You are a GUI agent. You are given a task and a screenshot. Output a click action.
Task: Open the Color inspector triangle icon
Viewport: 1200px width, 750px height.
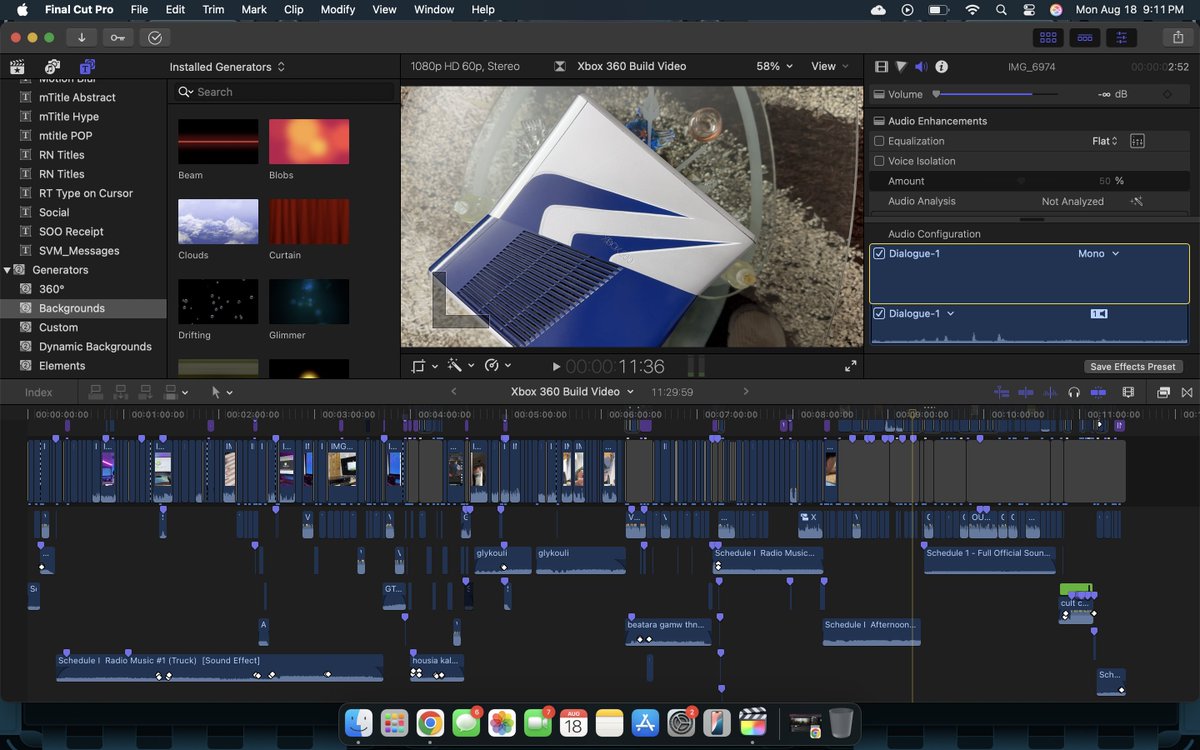point(901,67)
